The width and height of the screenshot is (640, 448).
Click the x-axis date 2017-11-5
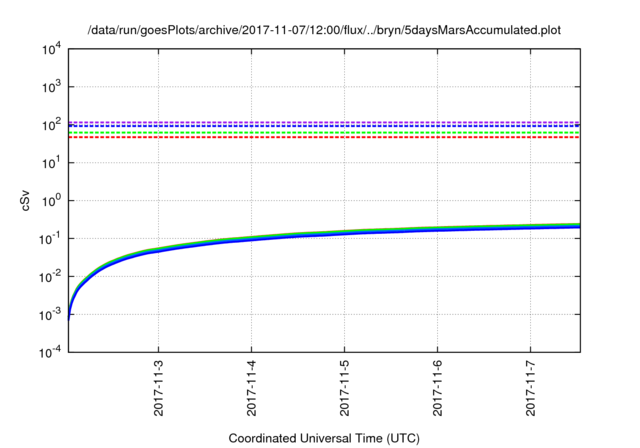click(344, 388)
